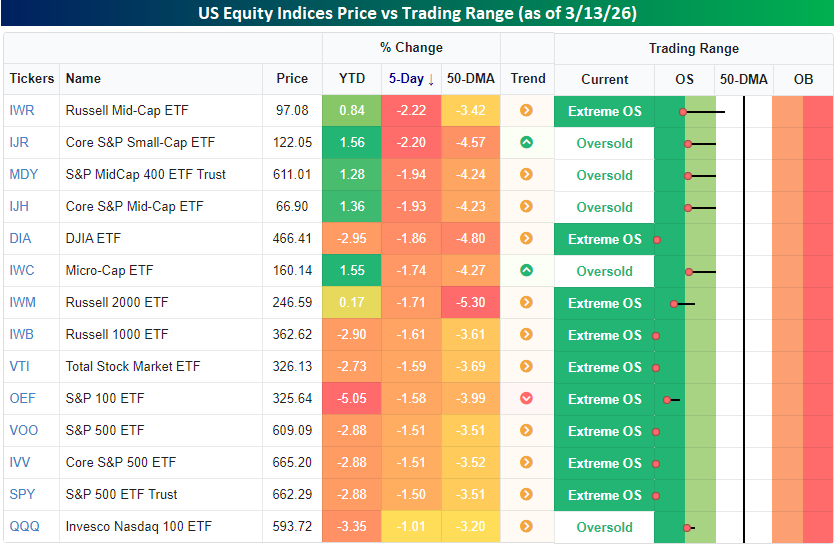
Task: Sort by the 50-DMA change header
Action: click(470, 79)
